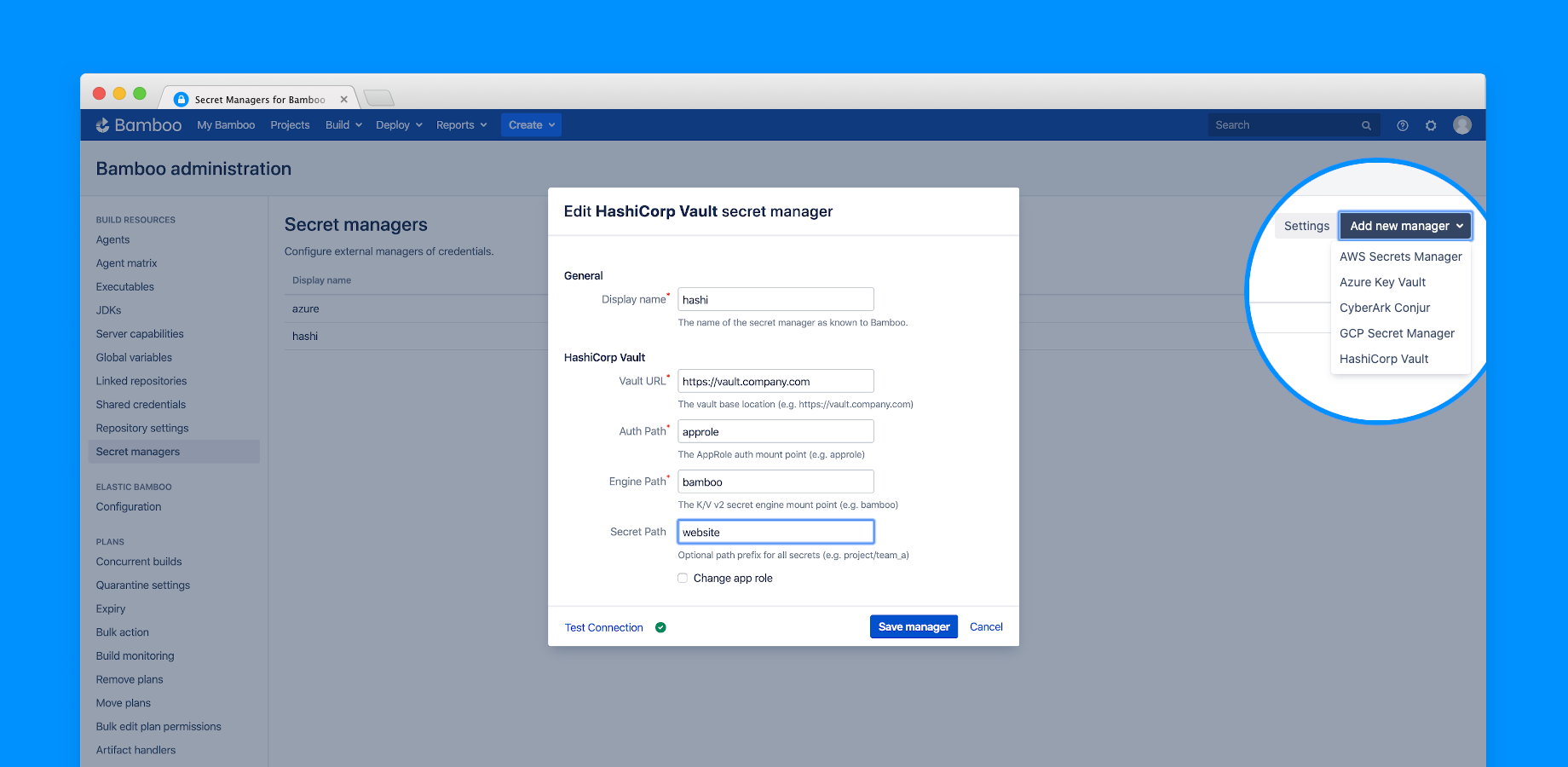Open My Bamboo in navigation
1568x767 pixels.
[x=226, y=125]
